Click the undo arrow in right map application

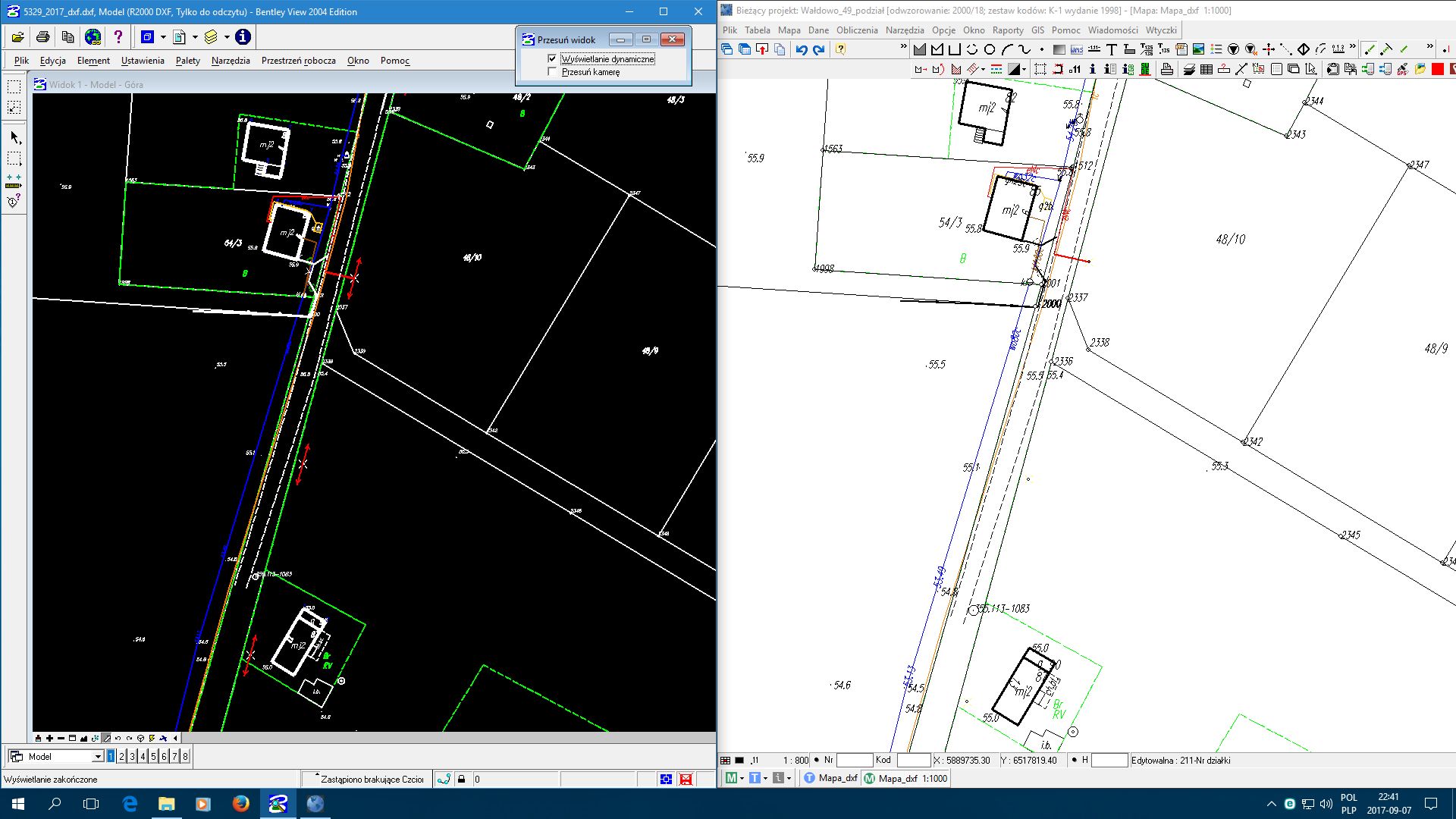801,49
